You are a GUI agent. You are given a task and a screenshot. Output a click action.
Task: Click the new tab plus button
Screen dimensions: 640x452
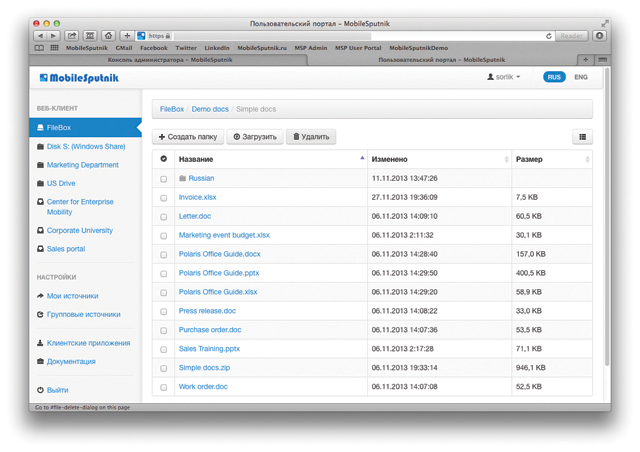pos(585,60)
